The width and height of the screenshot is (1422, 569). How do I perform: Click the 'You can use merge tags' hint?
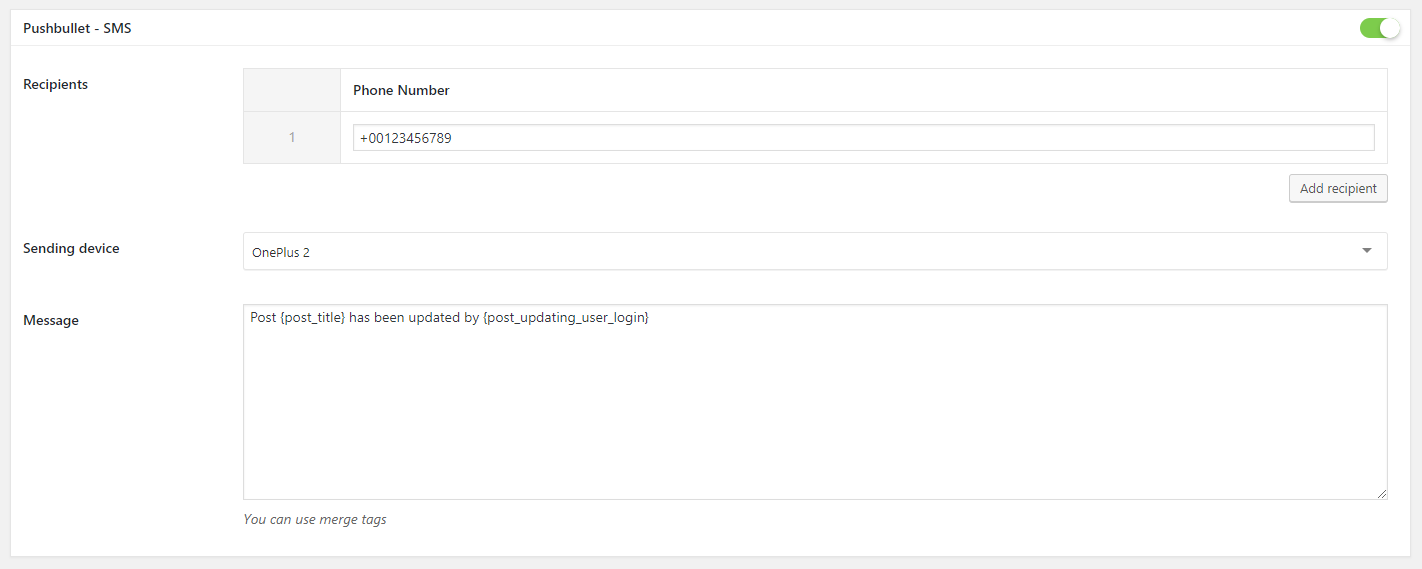pos(315,519)
